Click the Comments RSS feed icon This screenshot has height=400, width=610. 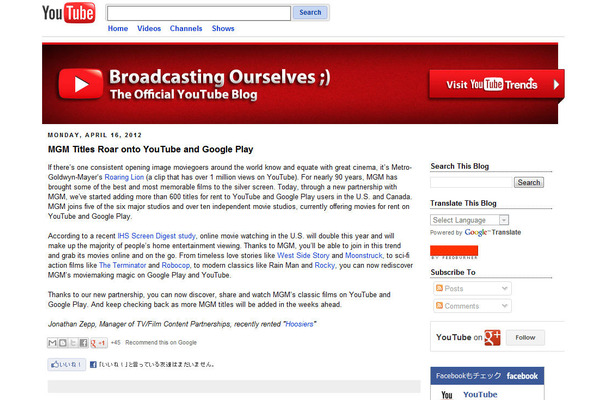click(440, 305)
